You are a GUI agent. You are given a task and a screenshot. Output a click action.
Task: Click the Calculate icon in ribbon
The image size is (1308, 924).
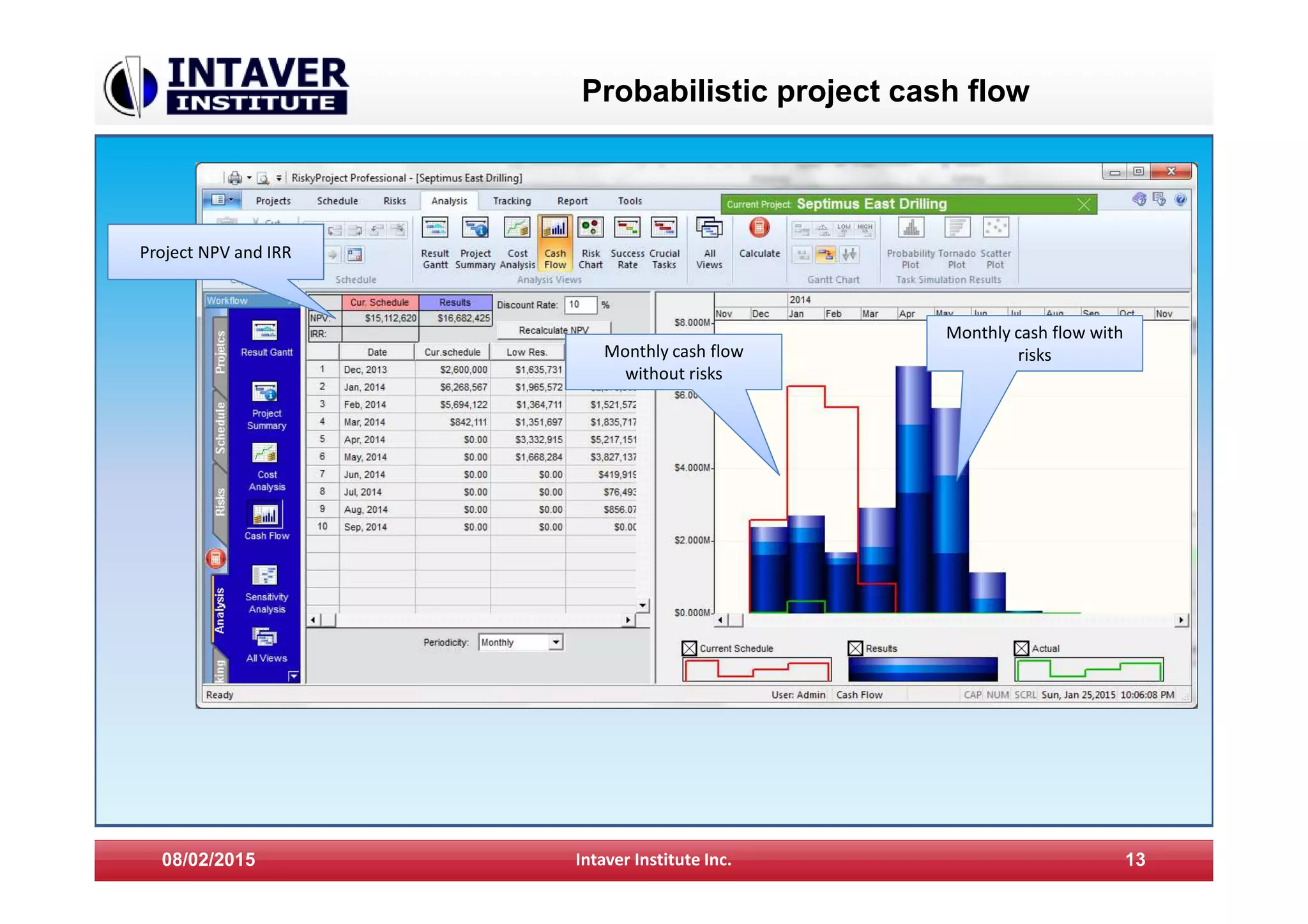(759, 238)
